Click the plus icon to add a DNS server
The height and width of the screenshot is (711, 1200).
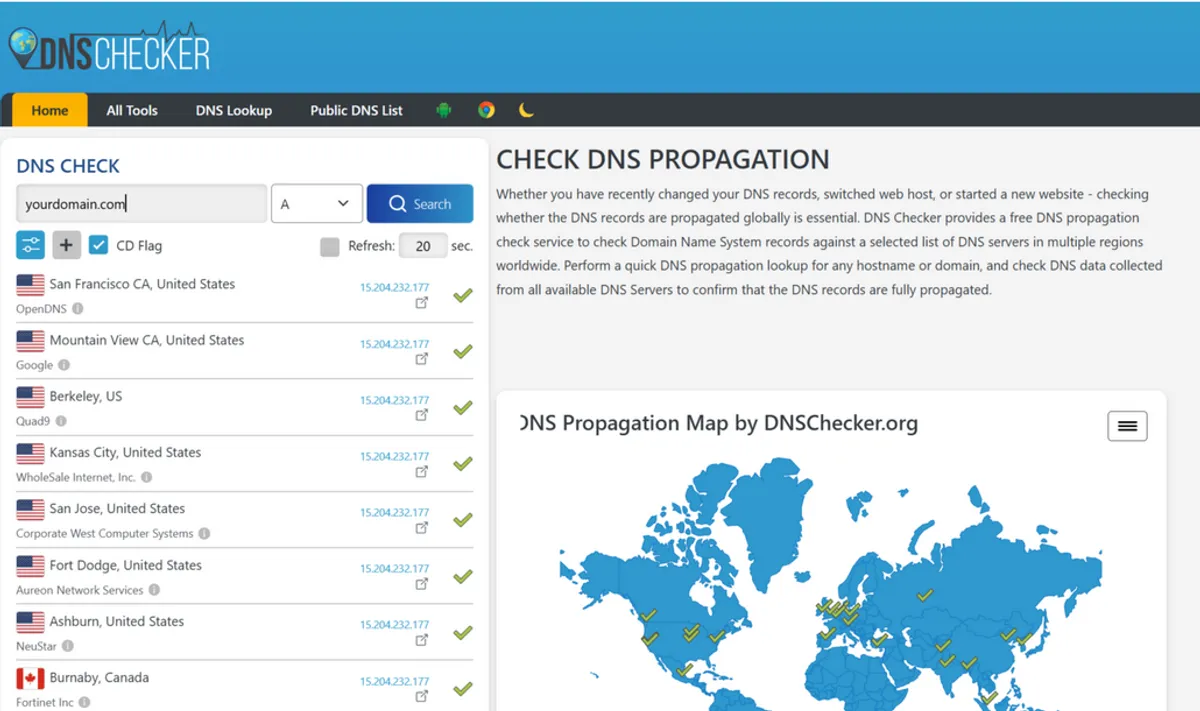pos(66,244)
